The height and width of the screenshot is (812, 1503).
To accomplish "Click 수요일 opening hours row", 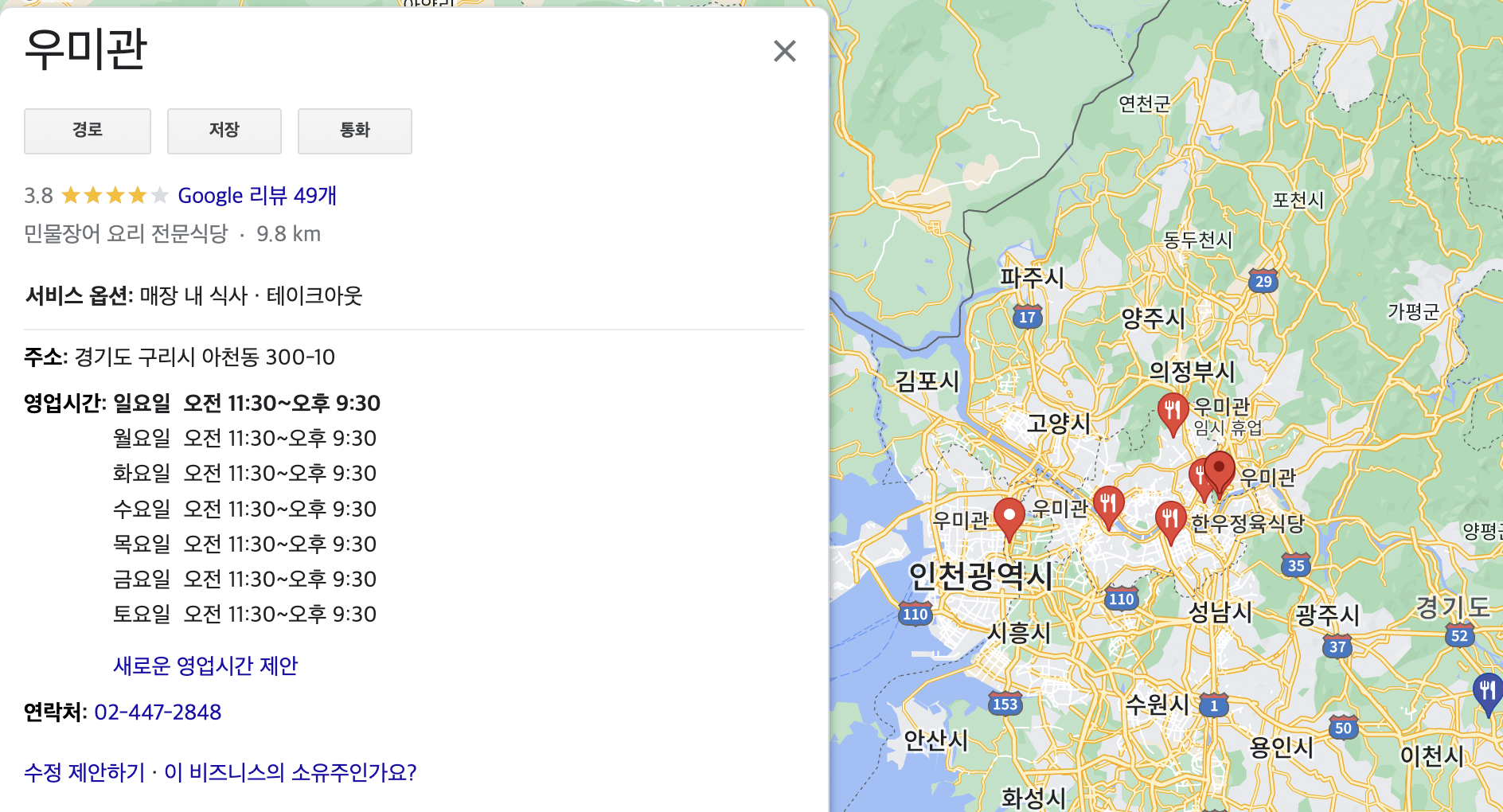I will click(245, 509).
